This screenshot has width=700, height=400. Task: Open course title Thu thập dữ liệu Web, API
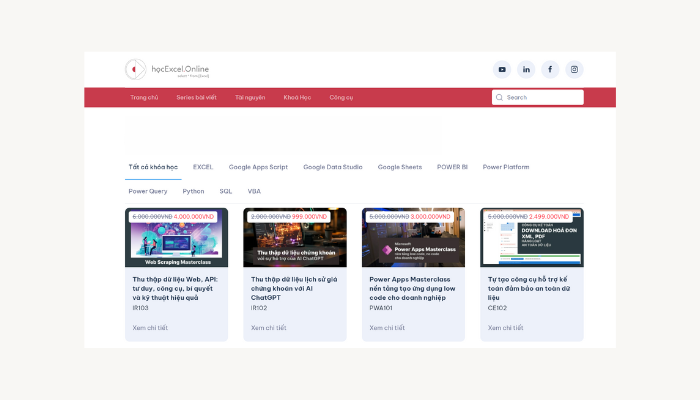pos(175,288)
